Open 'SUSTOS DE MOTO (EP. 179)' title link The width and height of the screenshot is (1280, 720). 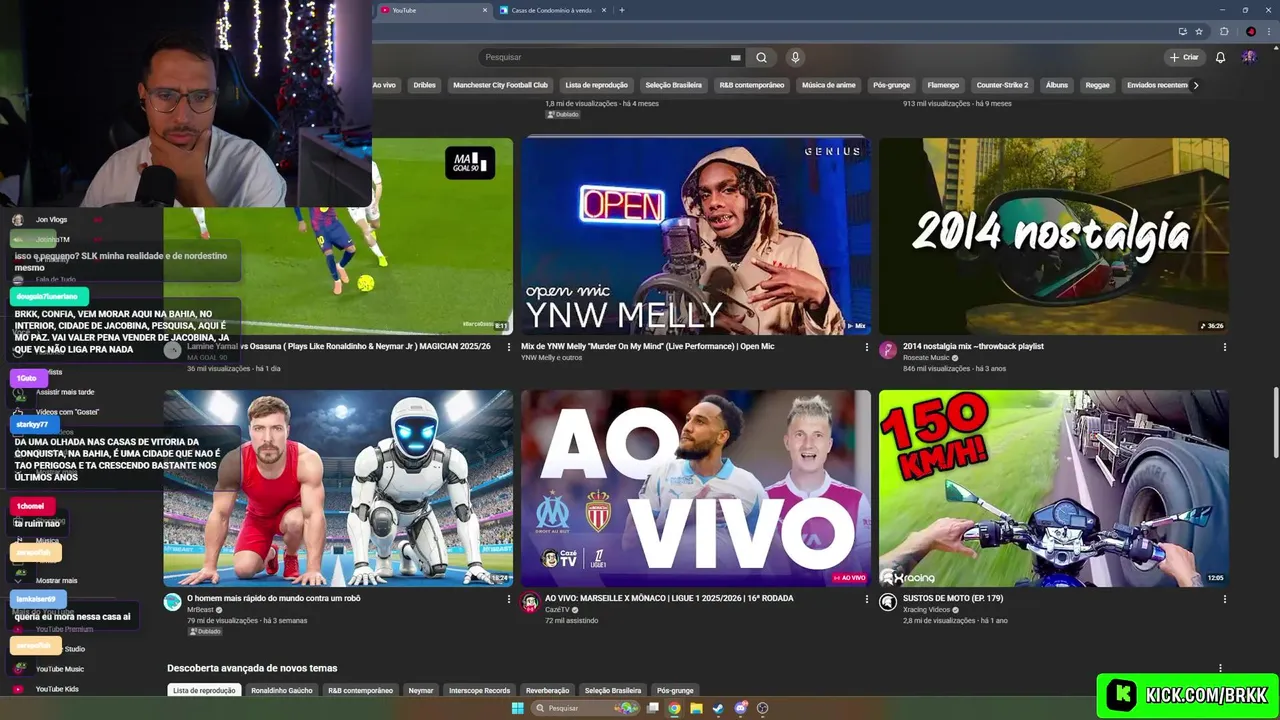click(x=953, y=598)
